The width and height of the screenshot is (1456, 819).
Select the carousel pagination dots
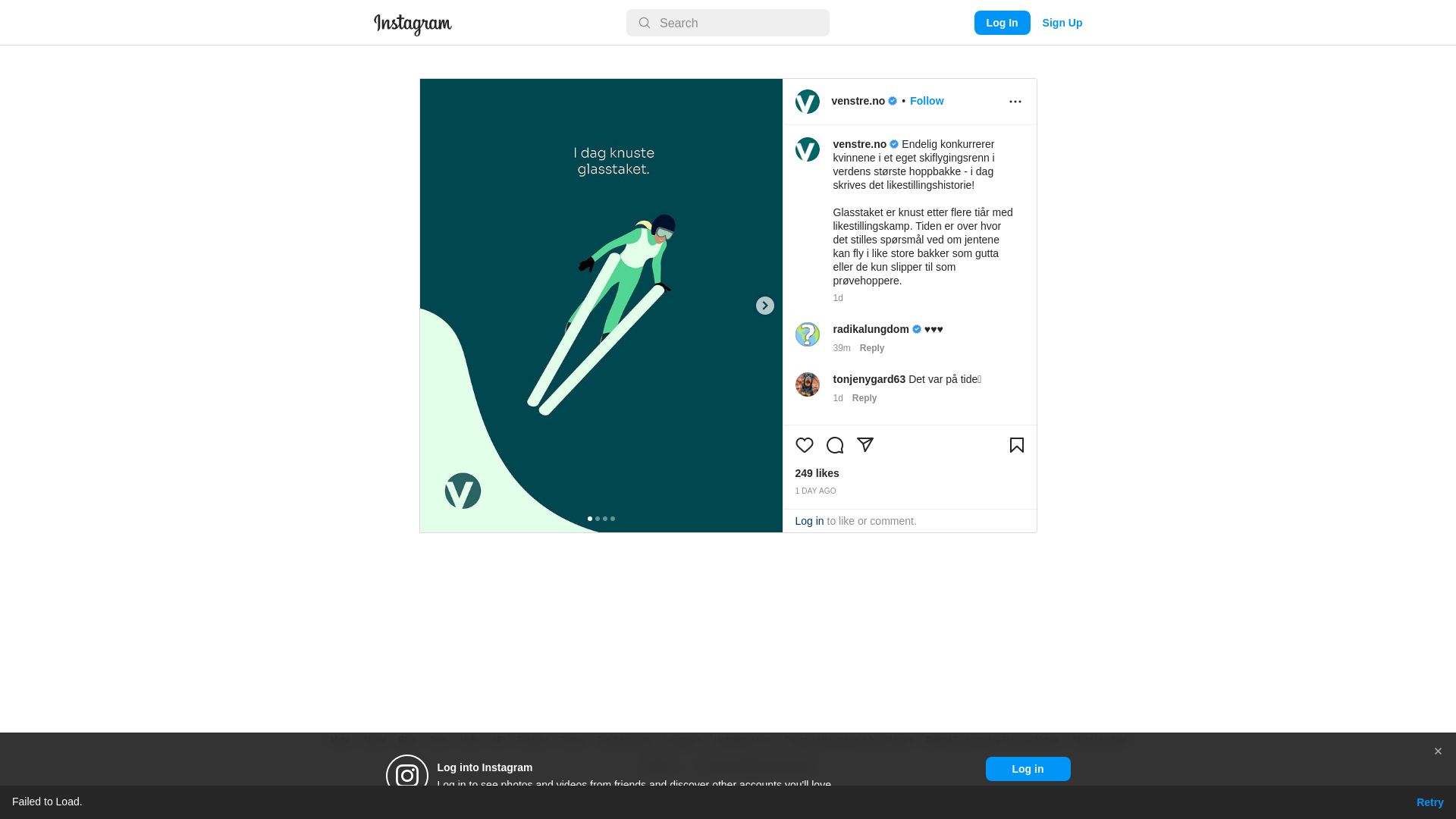(x=601, y=519)
